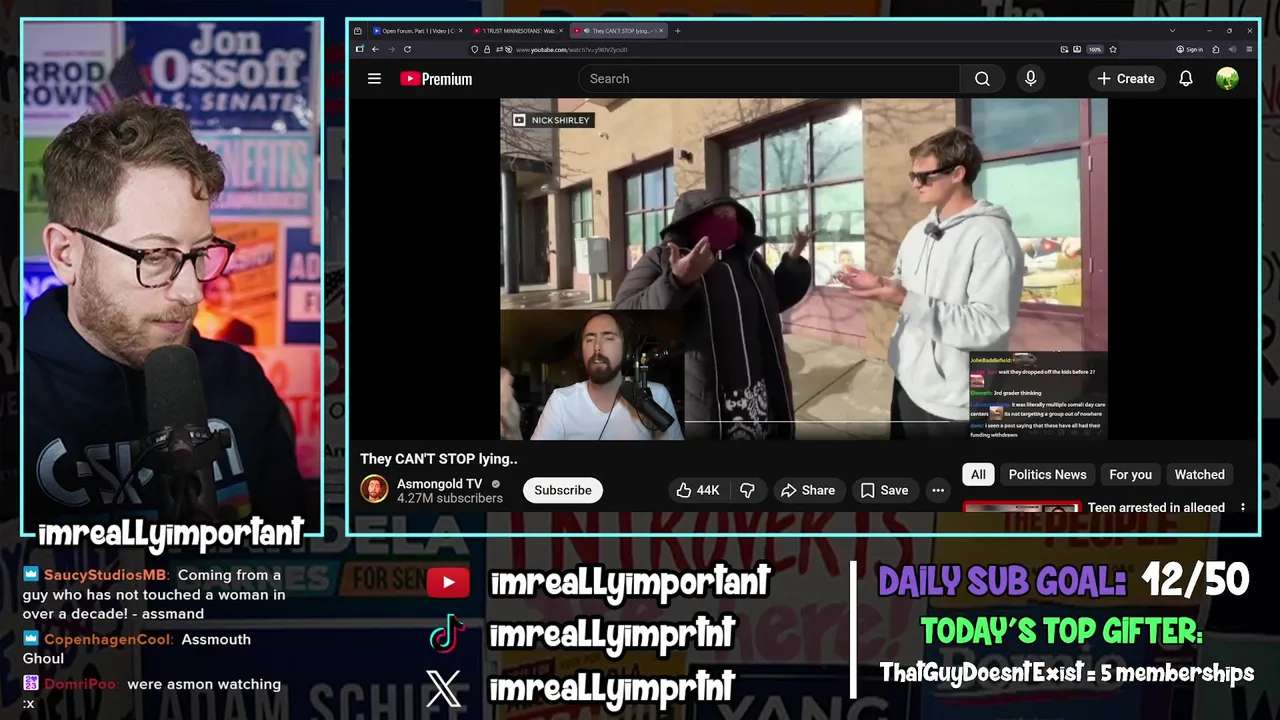Close the 'Open Forum, Part 1' tab

(461, 31)
